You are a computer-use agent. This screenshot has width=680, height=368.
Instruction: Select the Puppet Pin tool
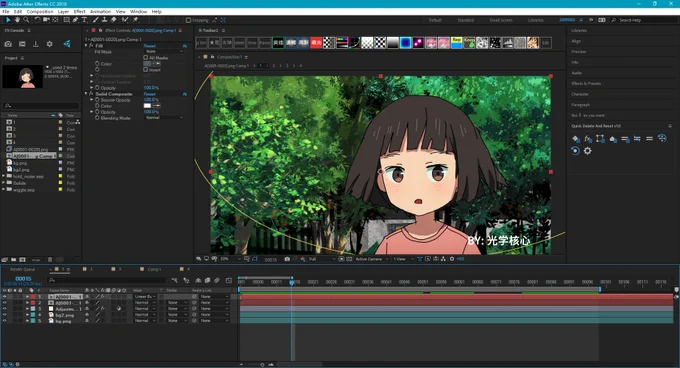pos(135,20)
